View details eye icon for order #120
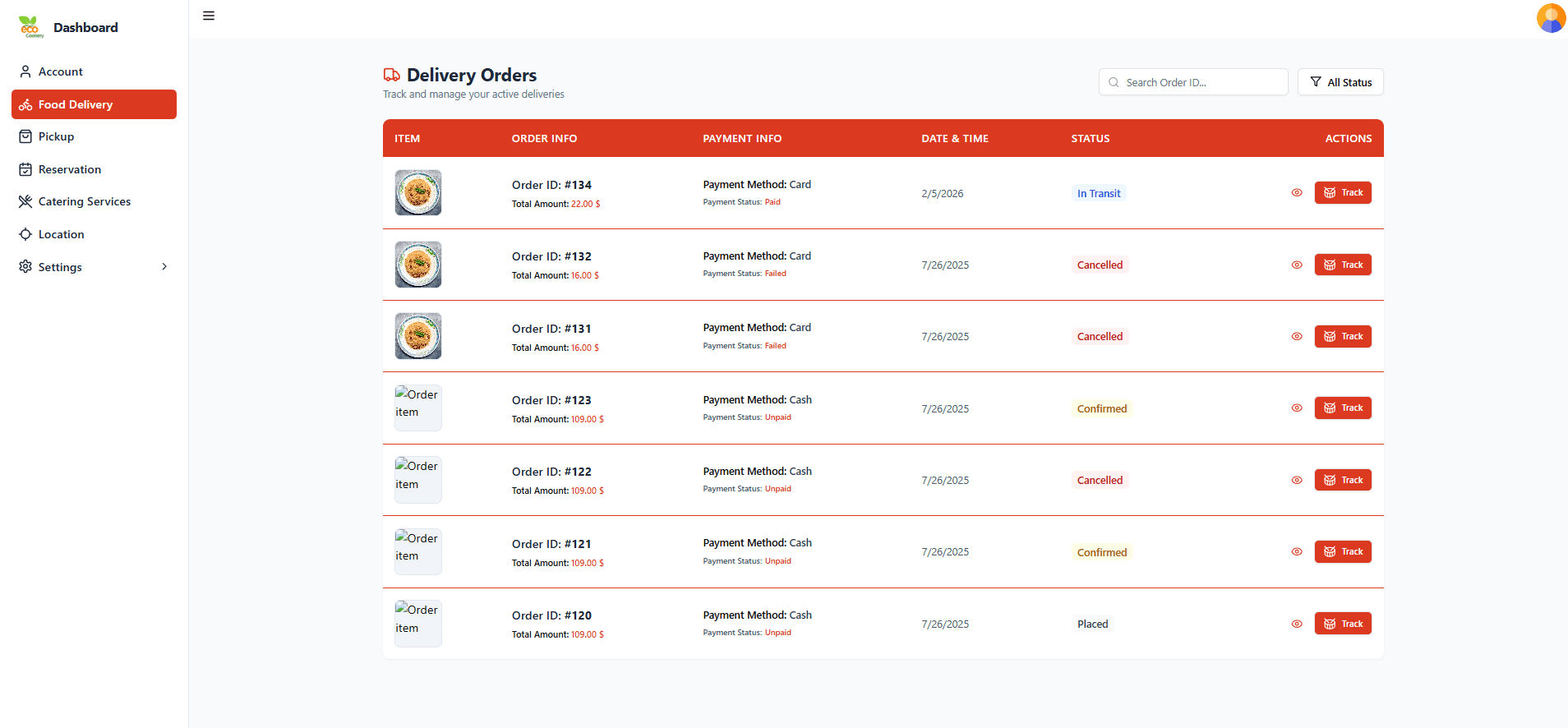Image resolution: width=1568 pixels, height=728 pixels. tap(1297, 624)
